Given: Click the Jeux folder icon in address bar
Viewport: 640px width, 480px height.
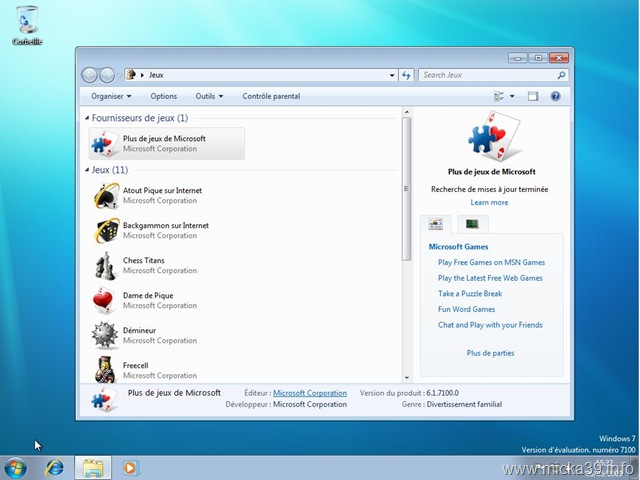Looking at the screenshot, I should (131, 75).
